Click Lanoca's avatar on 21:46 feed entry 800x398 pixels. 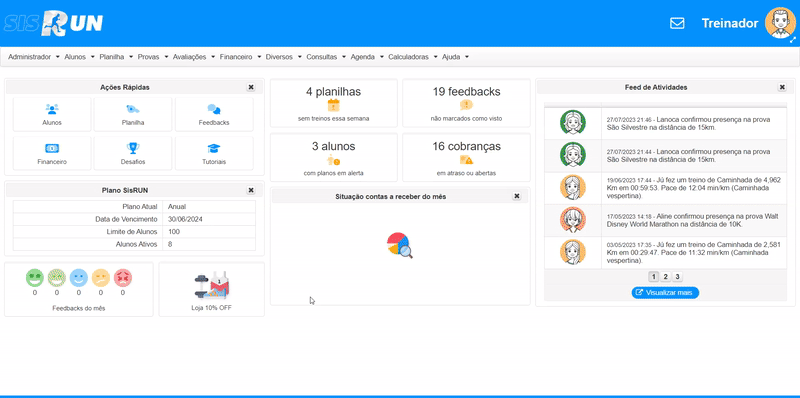572,123
